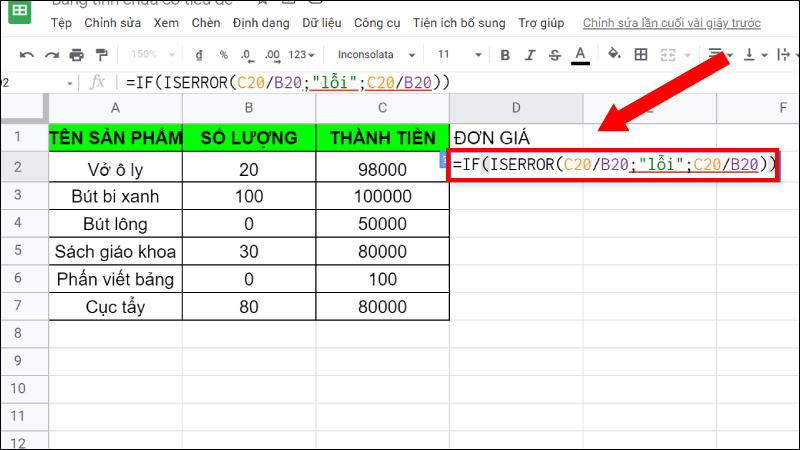Apply italic formatting icon
Screen dimensions: 800x450
click(531, 55)
